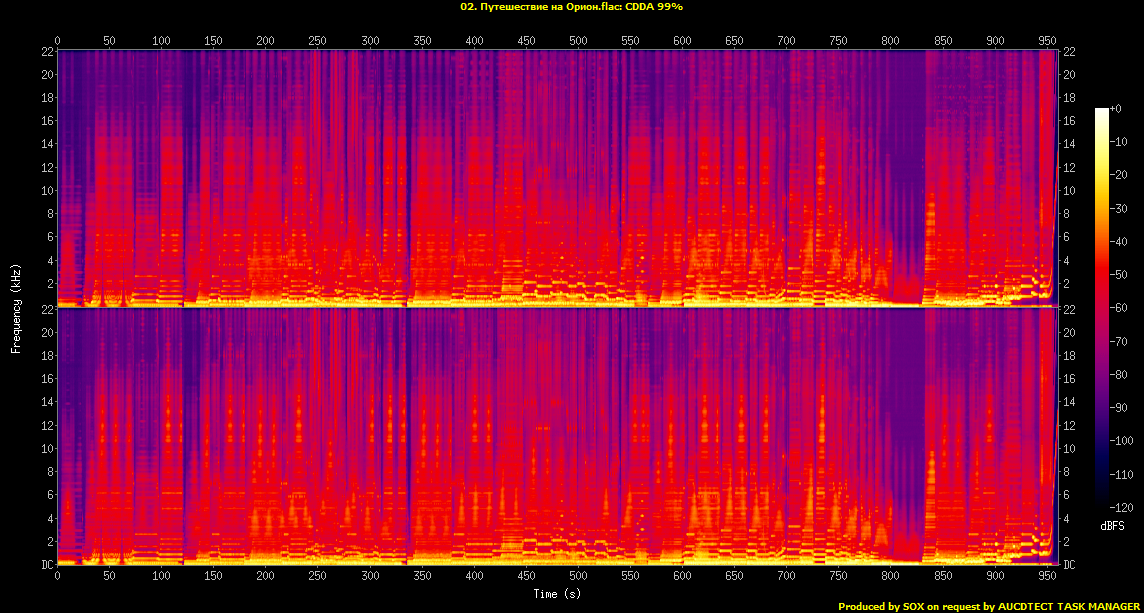Click the 'Produced by SOX' footer text

[987, 606]
